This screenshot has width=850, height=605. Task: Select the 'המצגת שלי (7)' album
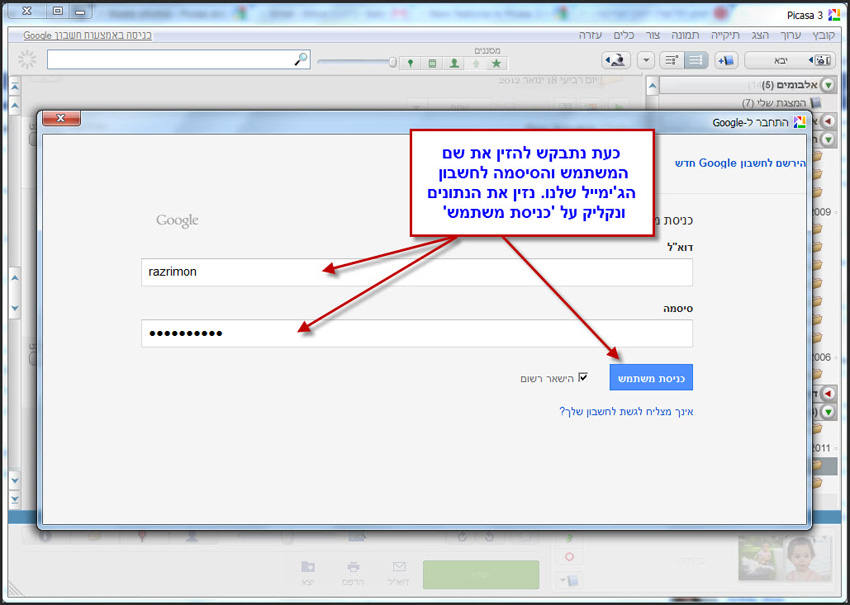[x=775, y=102]
